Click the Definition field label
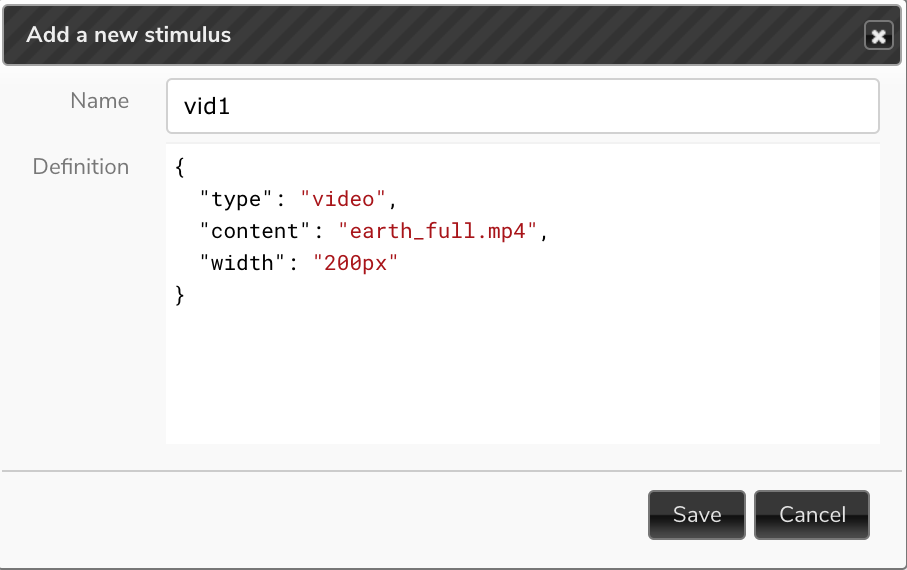This screenshot has width=907, height=570. (x=81, y=167)
